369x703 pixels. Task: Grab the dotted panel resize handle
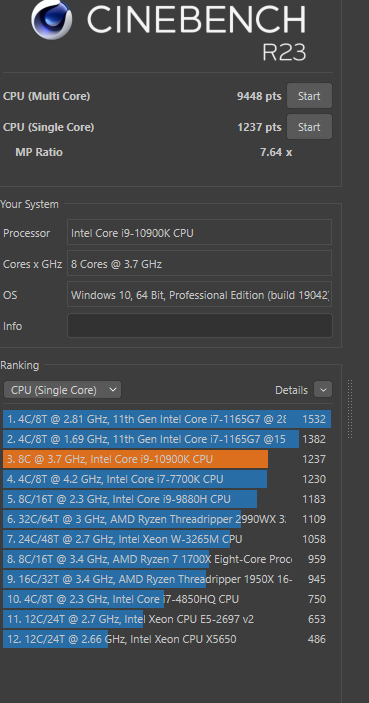pos(350,409)
